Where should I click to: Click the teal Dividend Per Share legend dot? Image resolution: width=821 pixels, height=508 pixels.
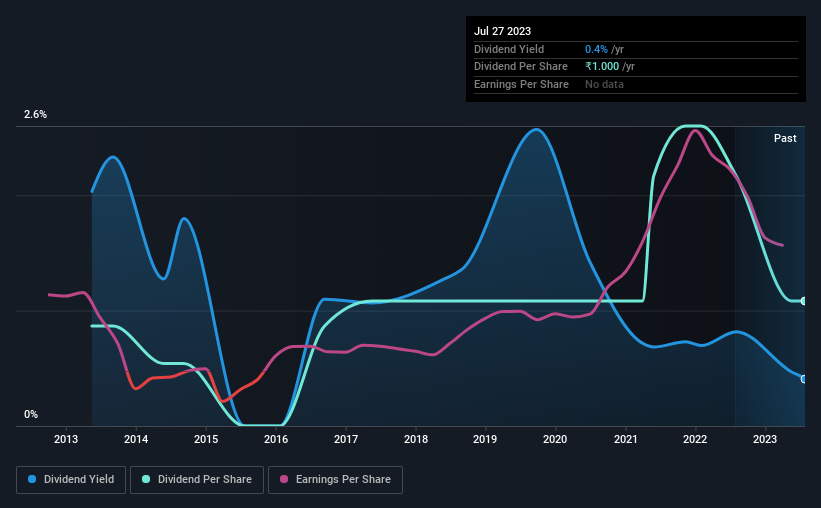tap(146, 479)
